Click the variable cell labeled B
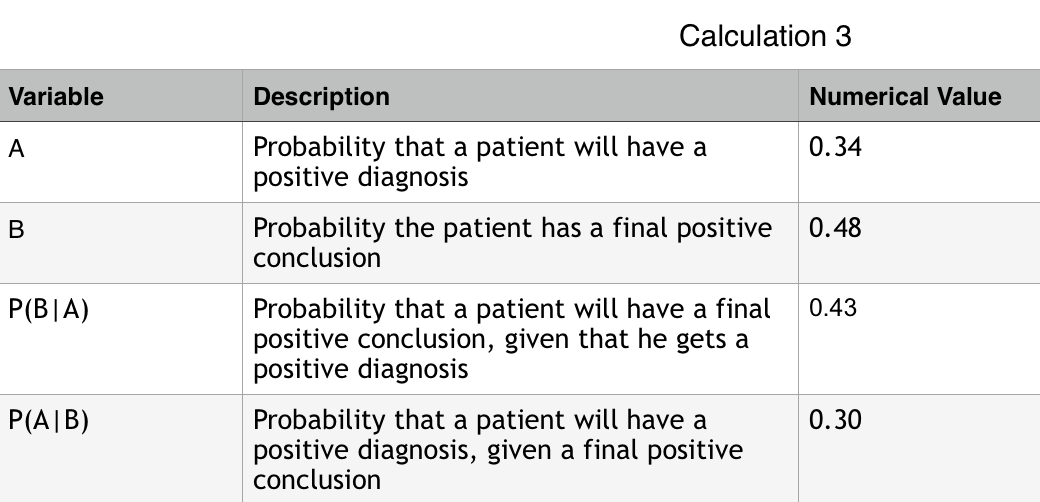The width and height of the screenshot is (1040, 502). 16,230
